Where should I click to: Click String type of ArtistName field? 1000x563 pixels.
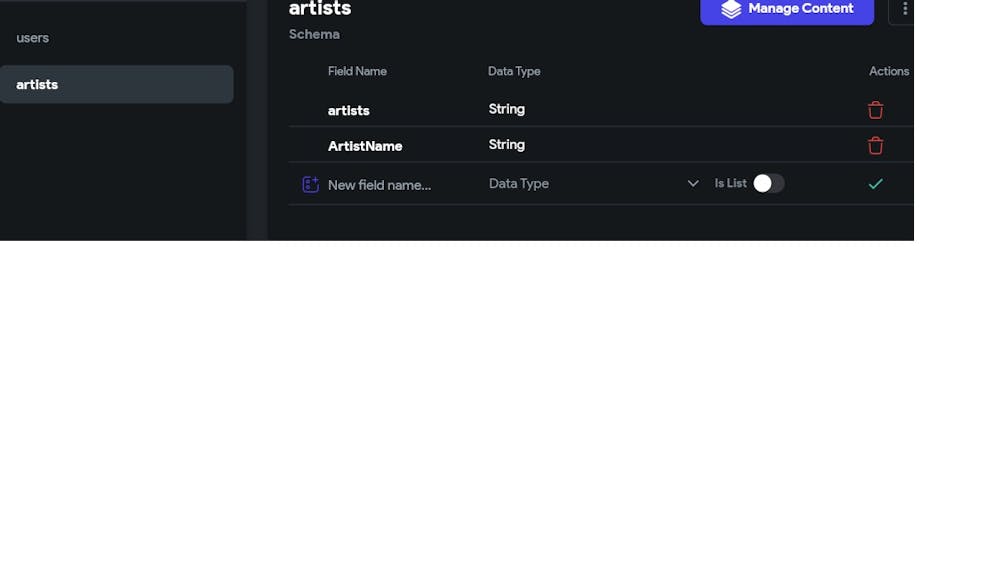[507, 145]
